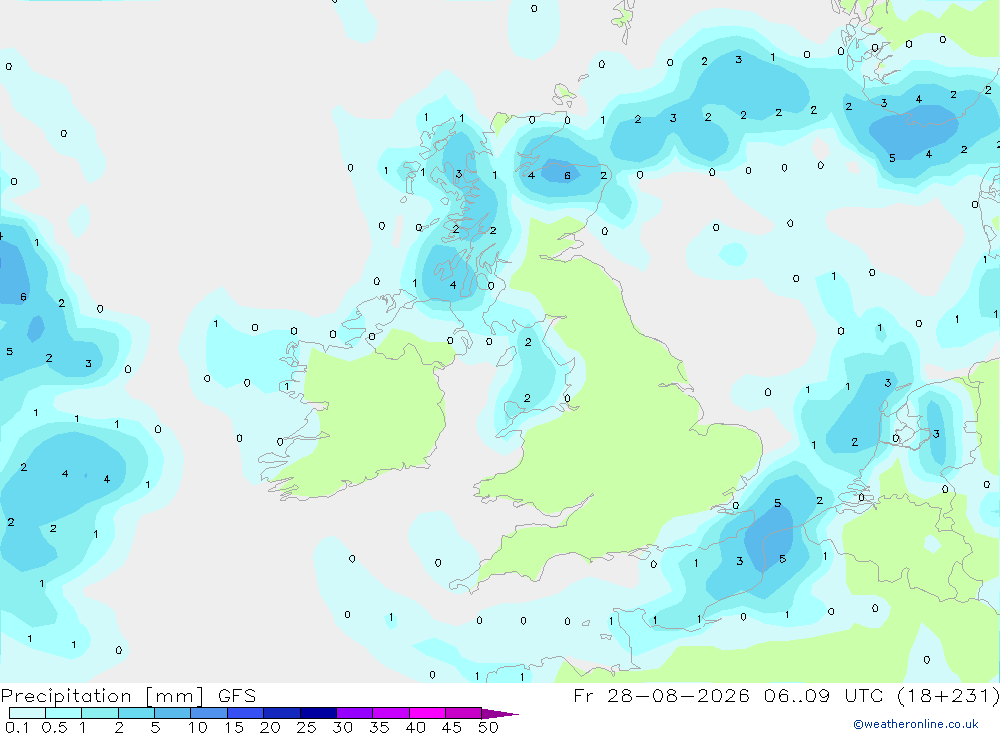Click legend scale label "10"
Image resolution: width=1000 pixels, height=733 pixels.
[x=198, y=727]
